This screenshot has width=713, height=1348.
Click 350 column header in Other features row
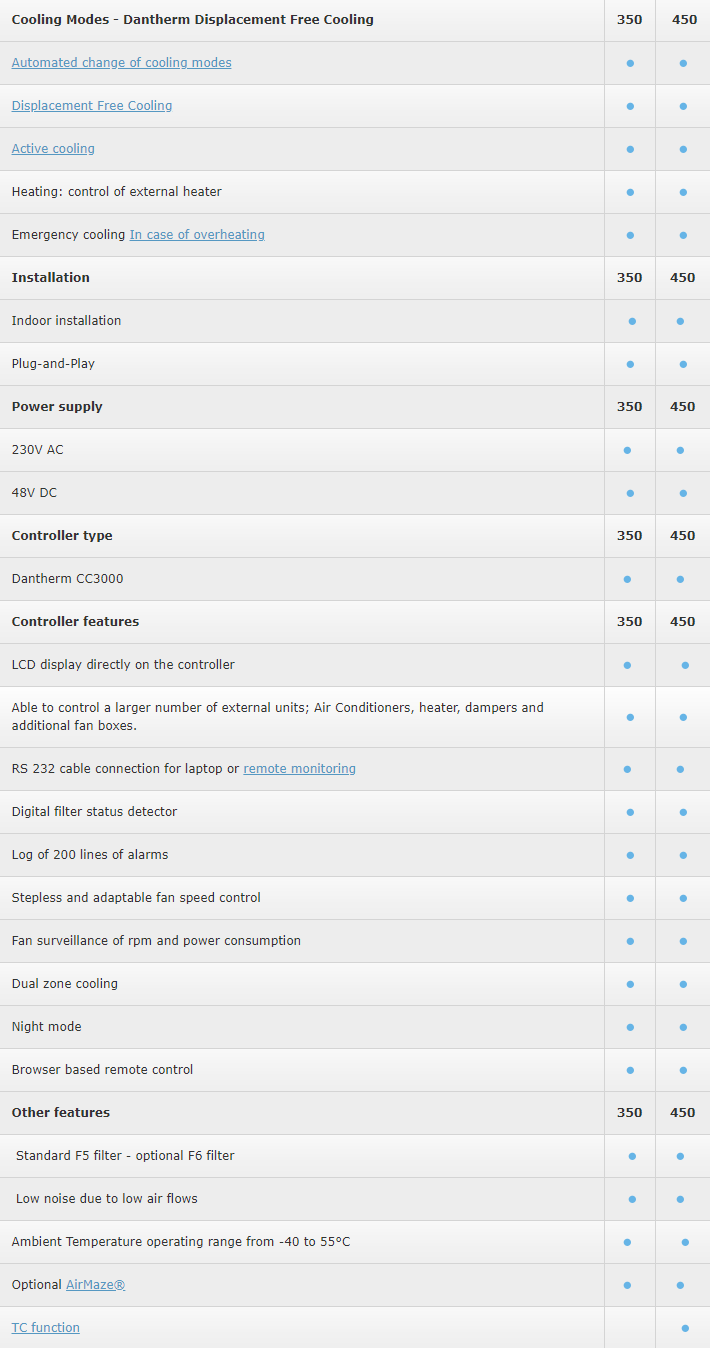[630, 1113]
